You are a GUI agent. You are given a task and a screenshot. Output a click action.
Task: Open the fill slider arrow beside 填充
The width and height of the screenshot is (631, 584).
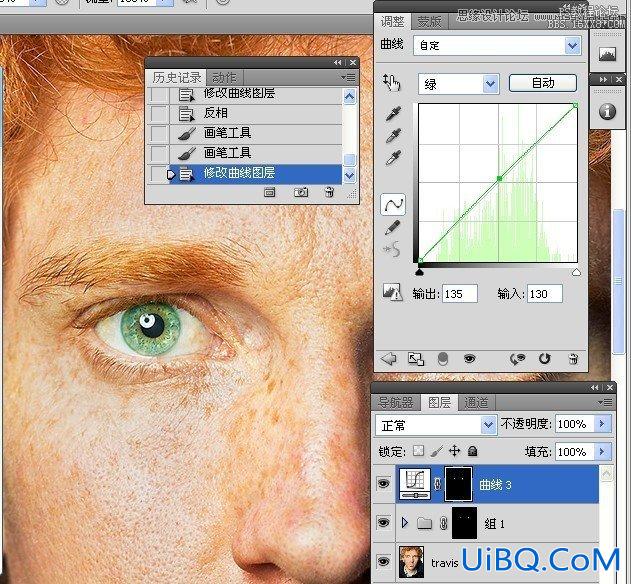pyautogui.click(x=602, y=452)
